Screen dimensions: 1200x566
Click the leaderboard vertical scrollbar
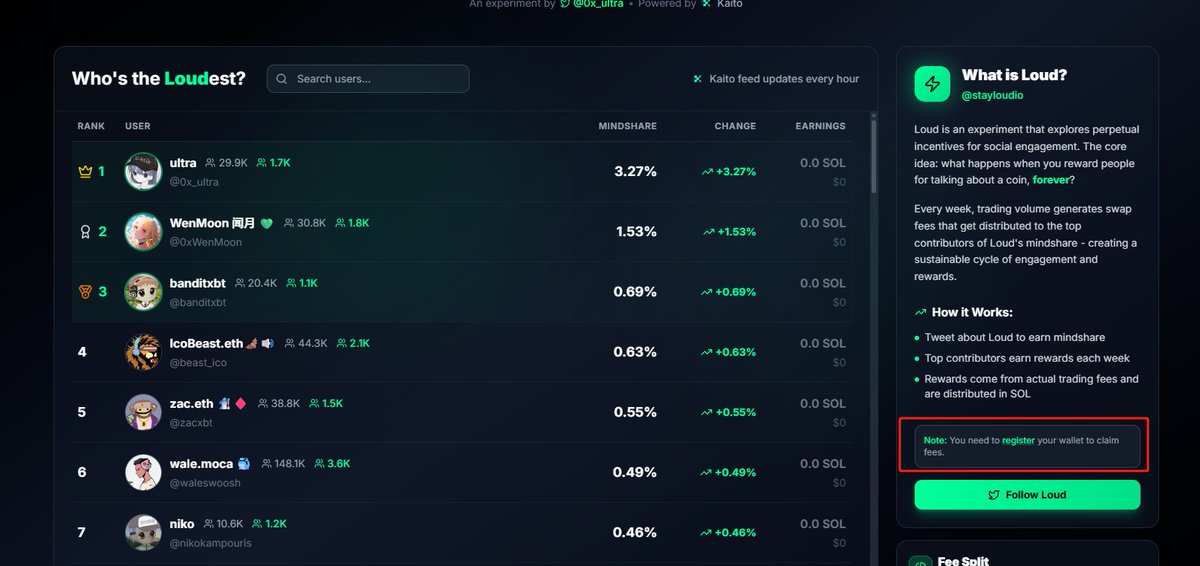tap(874, 156)
